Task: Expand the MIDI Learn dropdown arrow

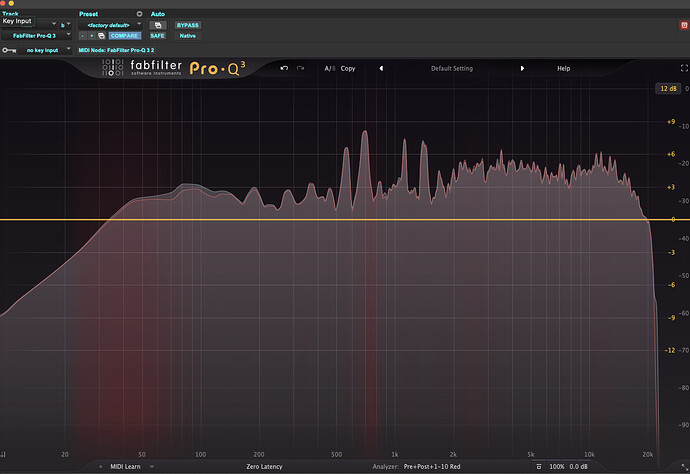Action: 152,467
